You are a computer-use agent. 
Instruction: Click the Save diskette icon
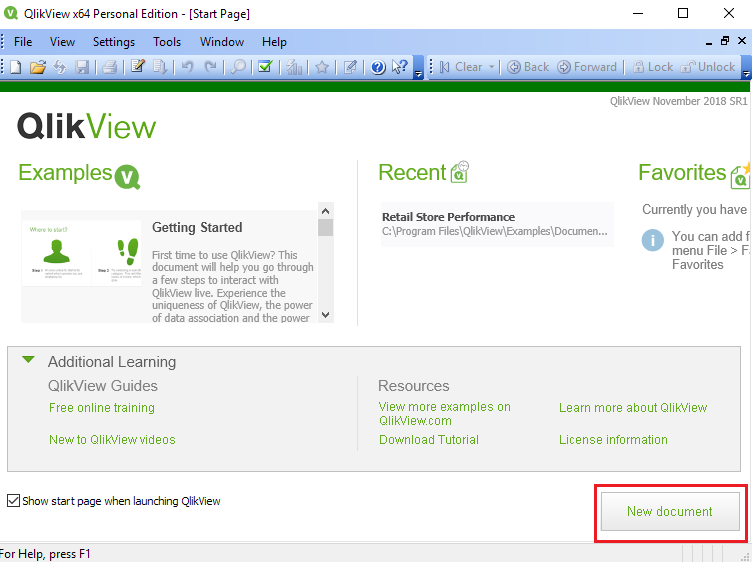(x=82, y=67)
